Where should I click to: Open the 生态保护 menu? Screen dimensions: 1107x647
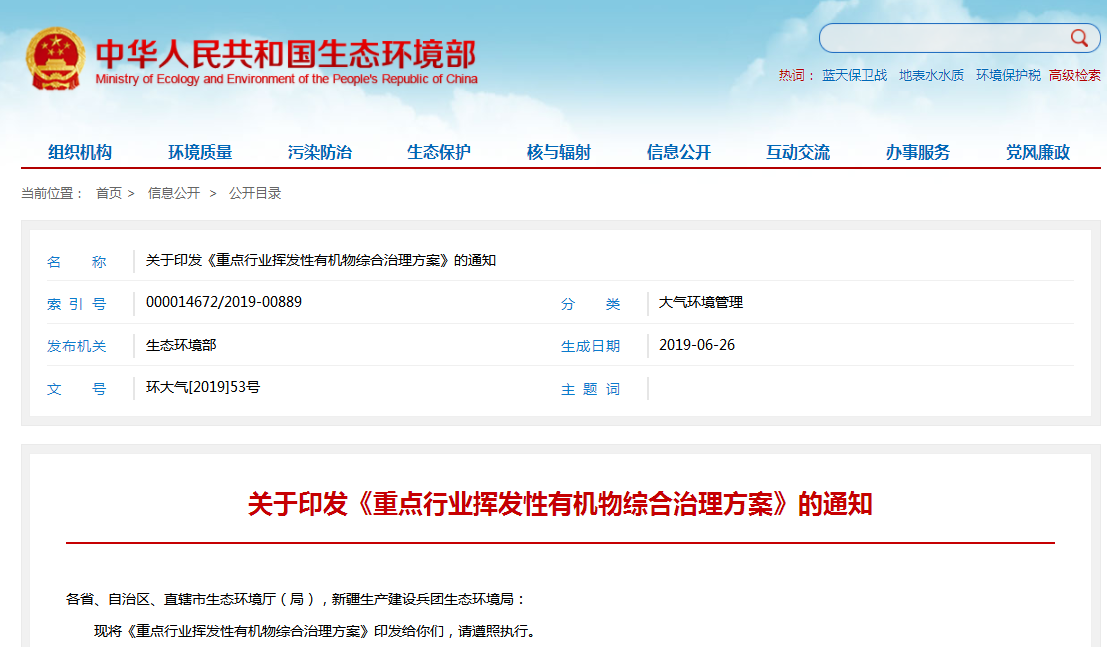pyautogui.click(x=438, y=152)
